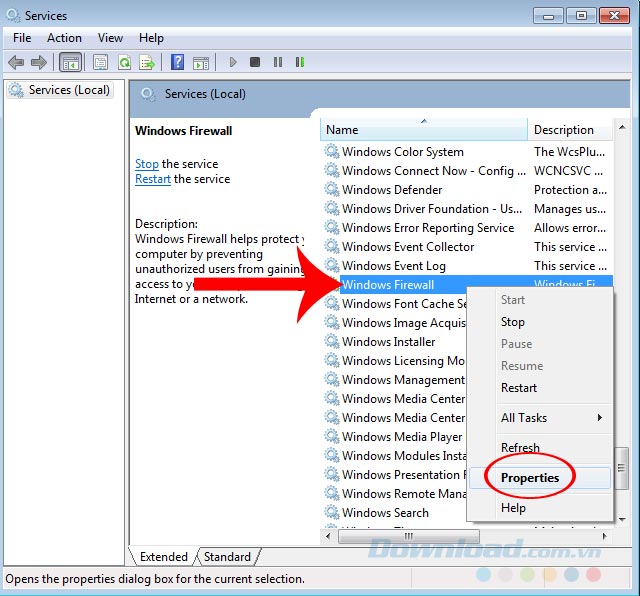Click the Back arrow toolbar icon

click(16, 62)
